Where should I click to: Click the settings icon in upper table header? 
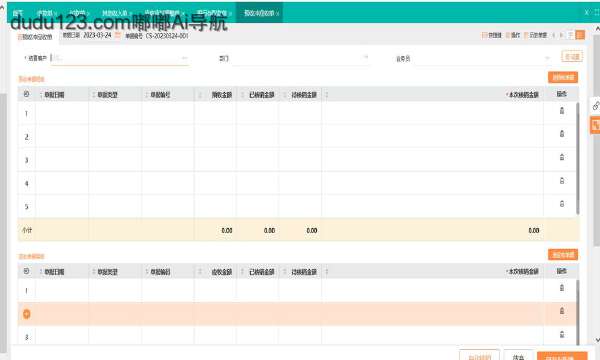26,94
